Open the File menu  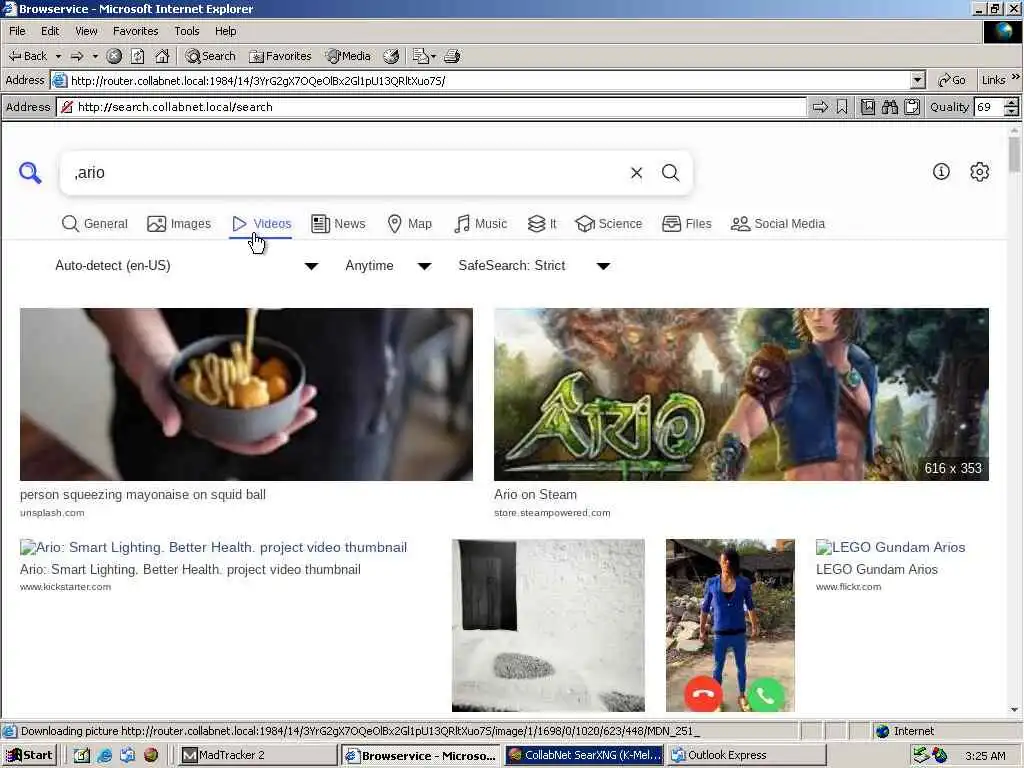point(18,31)
